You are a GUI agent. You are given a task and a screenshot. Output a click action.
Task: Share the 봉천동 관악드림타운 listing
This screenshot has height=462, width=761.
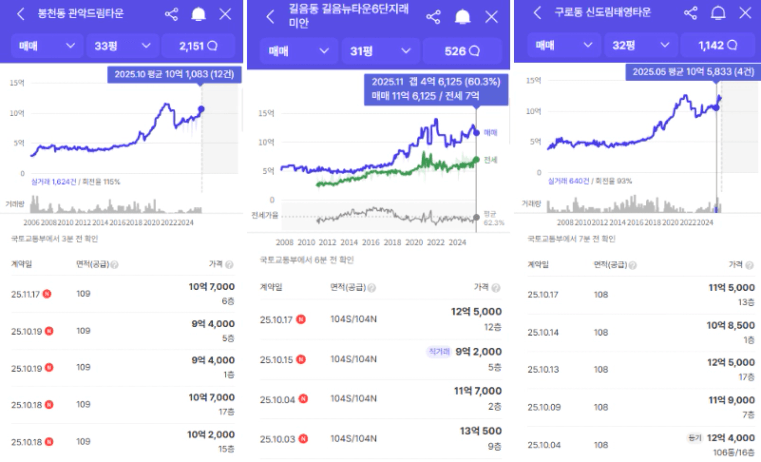pos(170,14)
